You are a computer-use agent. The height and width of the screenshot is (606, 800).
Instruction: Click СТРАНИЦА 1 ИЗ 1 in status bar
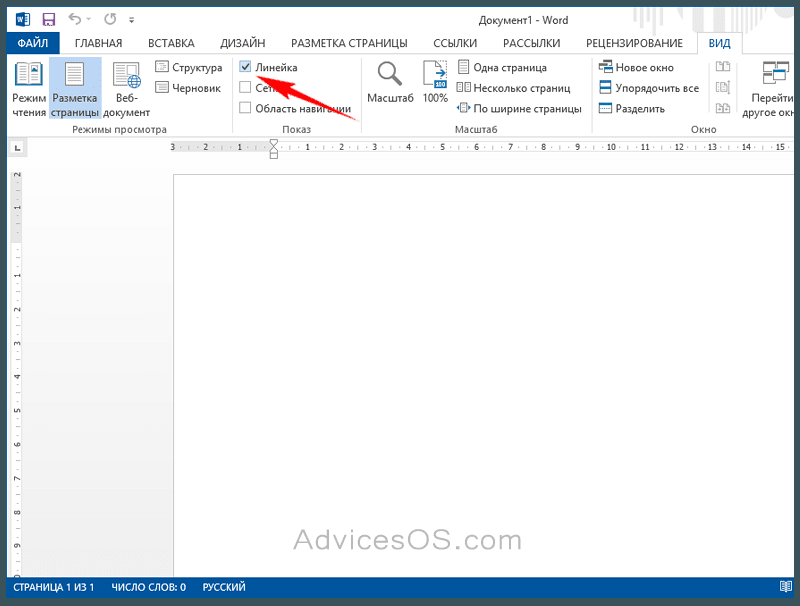[x=54, y=587]
